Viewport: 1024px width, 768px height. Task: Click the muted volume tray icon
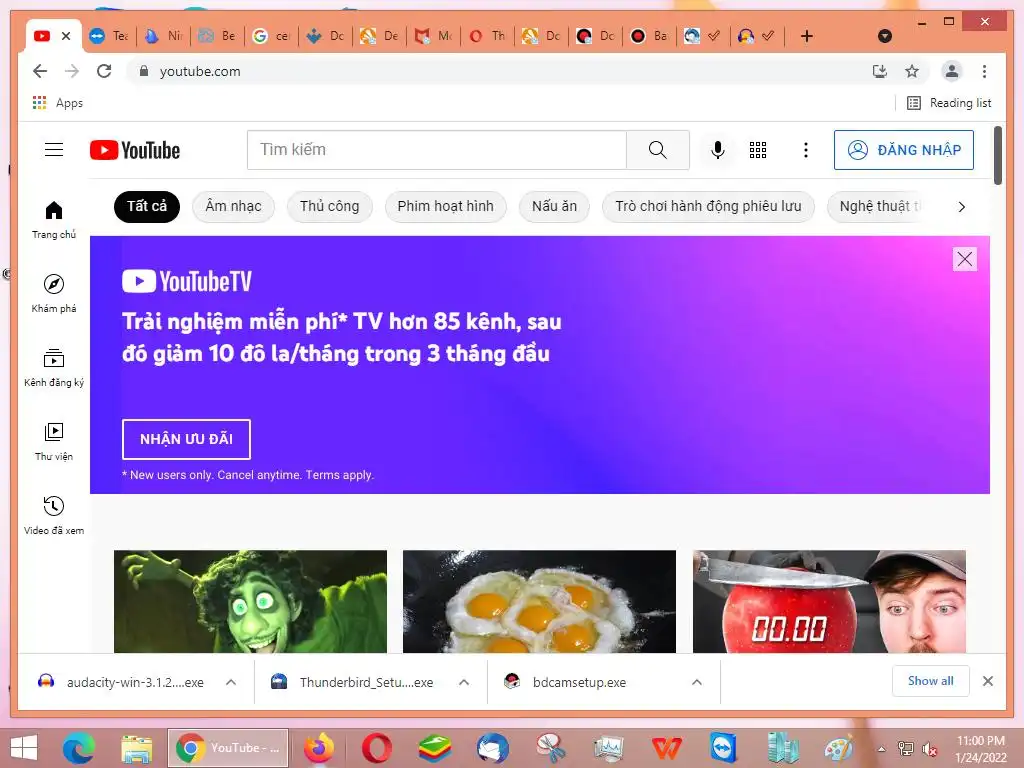coord(929,749)
